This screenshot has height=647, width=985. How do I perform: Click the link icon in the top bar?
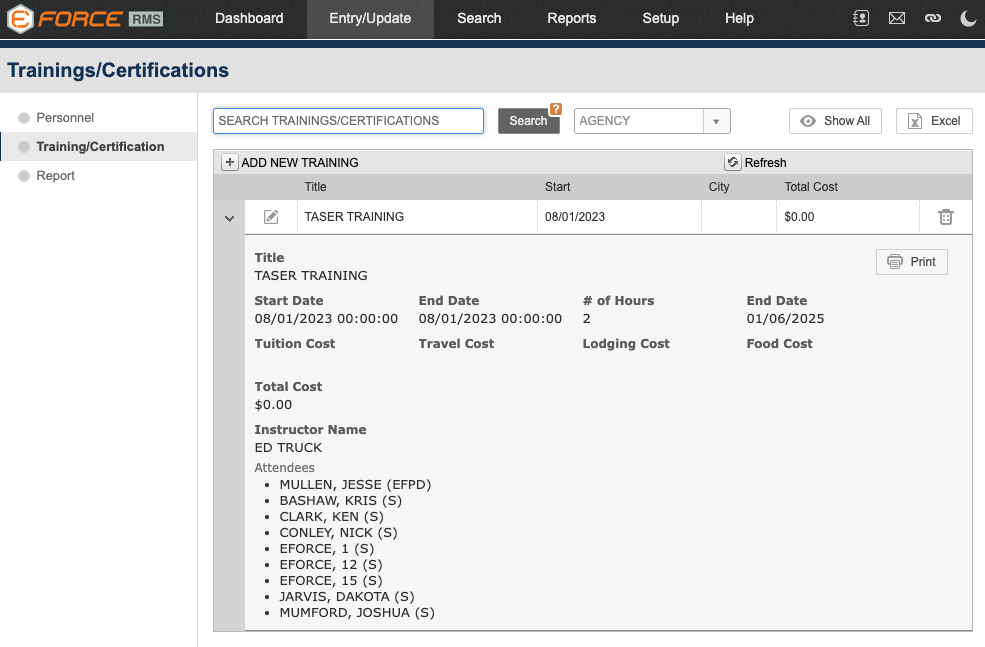click(932, 17)
